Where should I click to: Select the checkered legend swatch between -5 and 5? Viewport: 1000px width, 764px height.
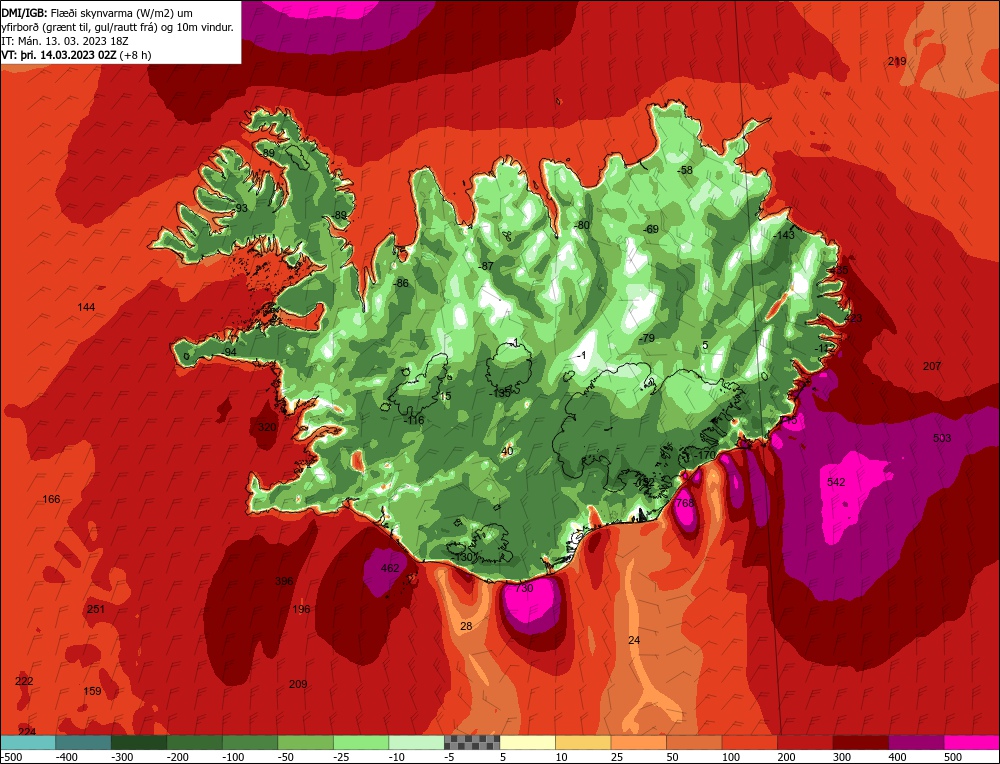click(472, 742)
